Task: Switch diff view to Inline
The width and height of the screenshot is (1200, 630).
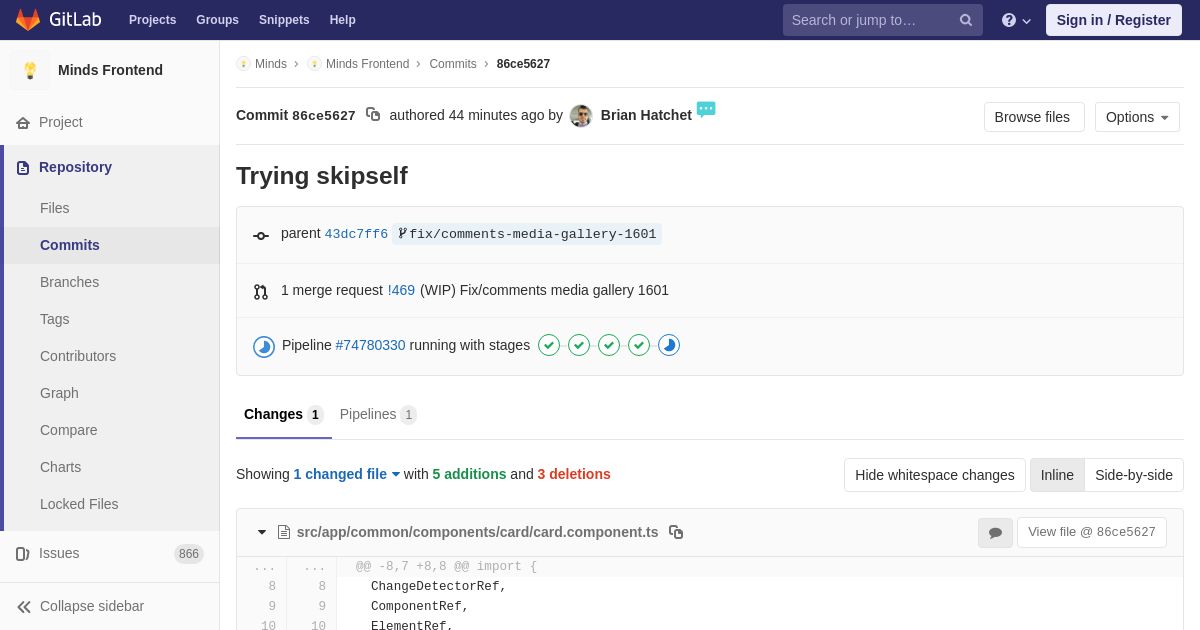Action: [1057, 475]
